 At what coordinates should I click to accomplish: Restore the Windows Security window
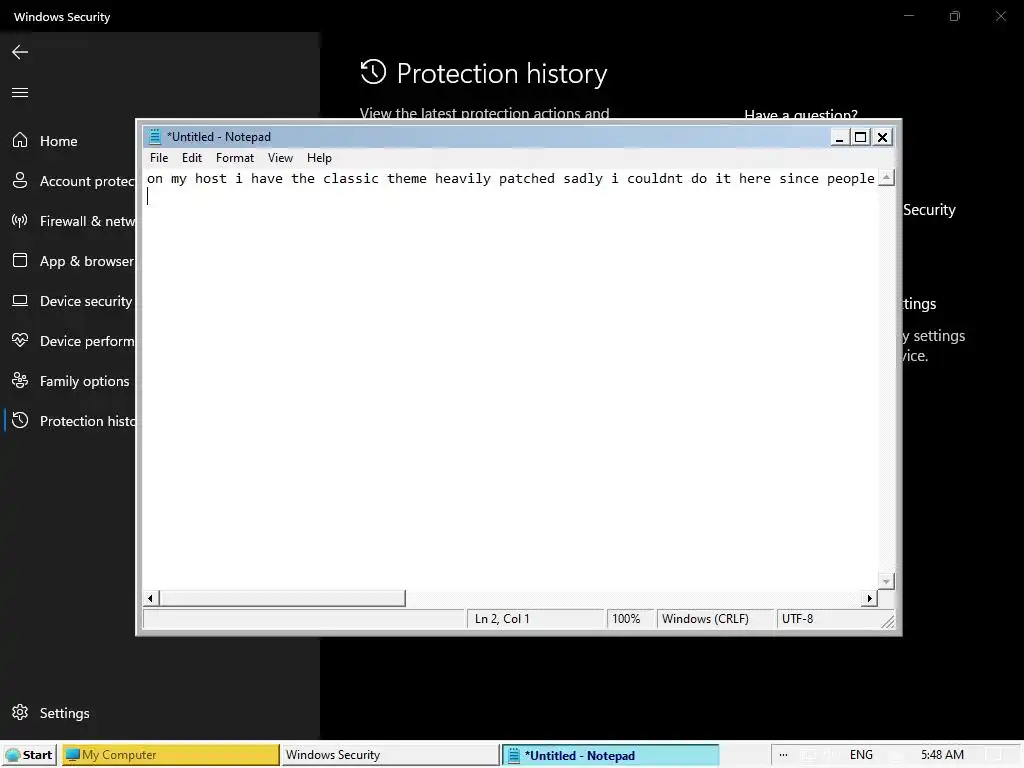(955, 16)
